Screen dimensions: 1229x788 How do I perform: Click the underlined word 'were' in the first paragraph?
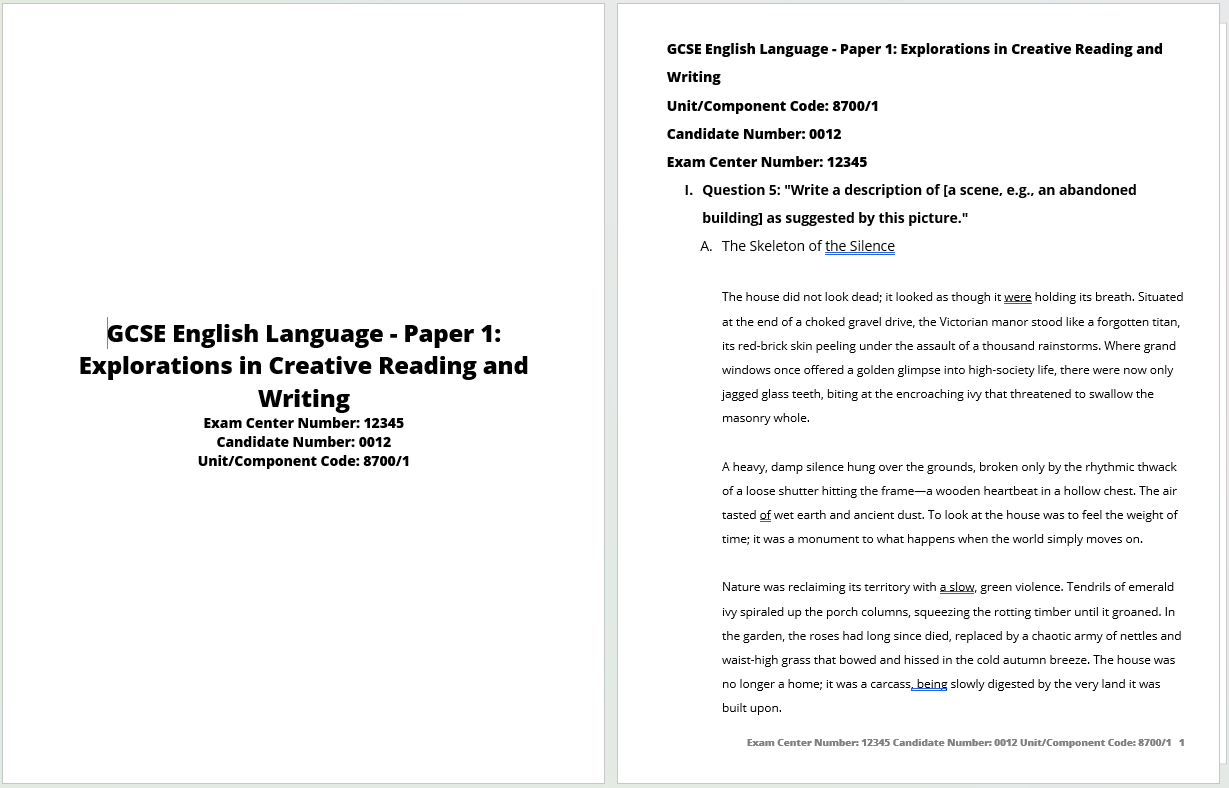(x=1018, y=297)
